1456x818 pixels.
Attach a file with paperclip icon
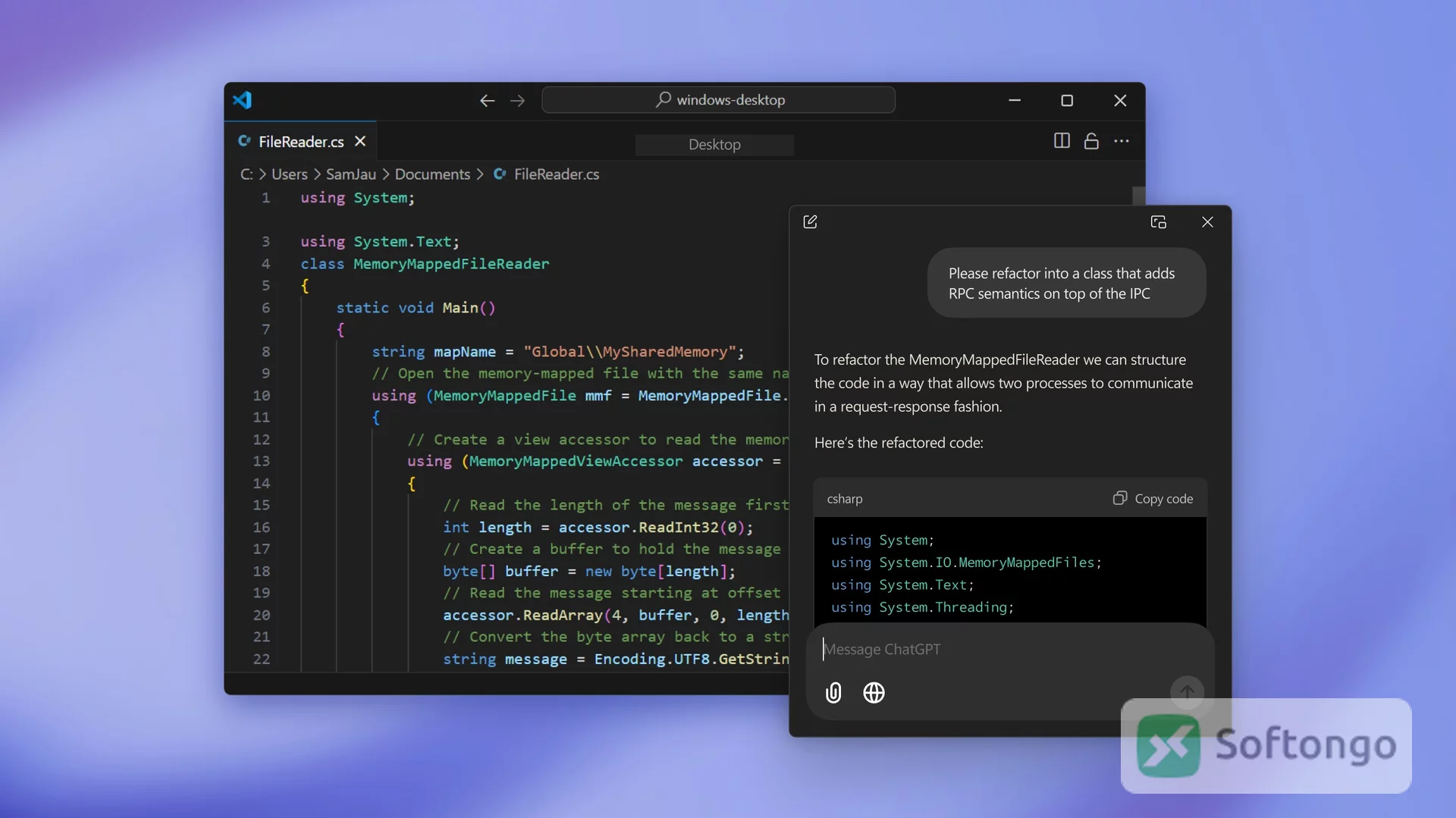tap(833, 693)
